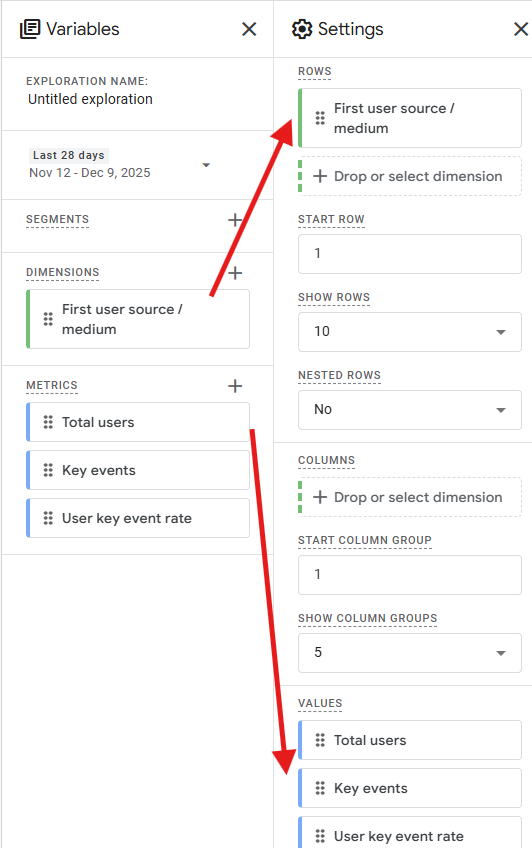Click the VALUES heading
Viewport: 532px width, 848px height.
click(x=320, y=704)
